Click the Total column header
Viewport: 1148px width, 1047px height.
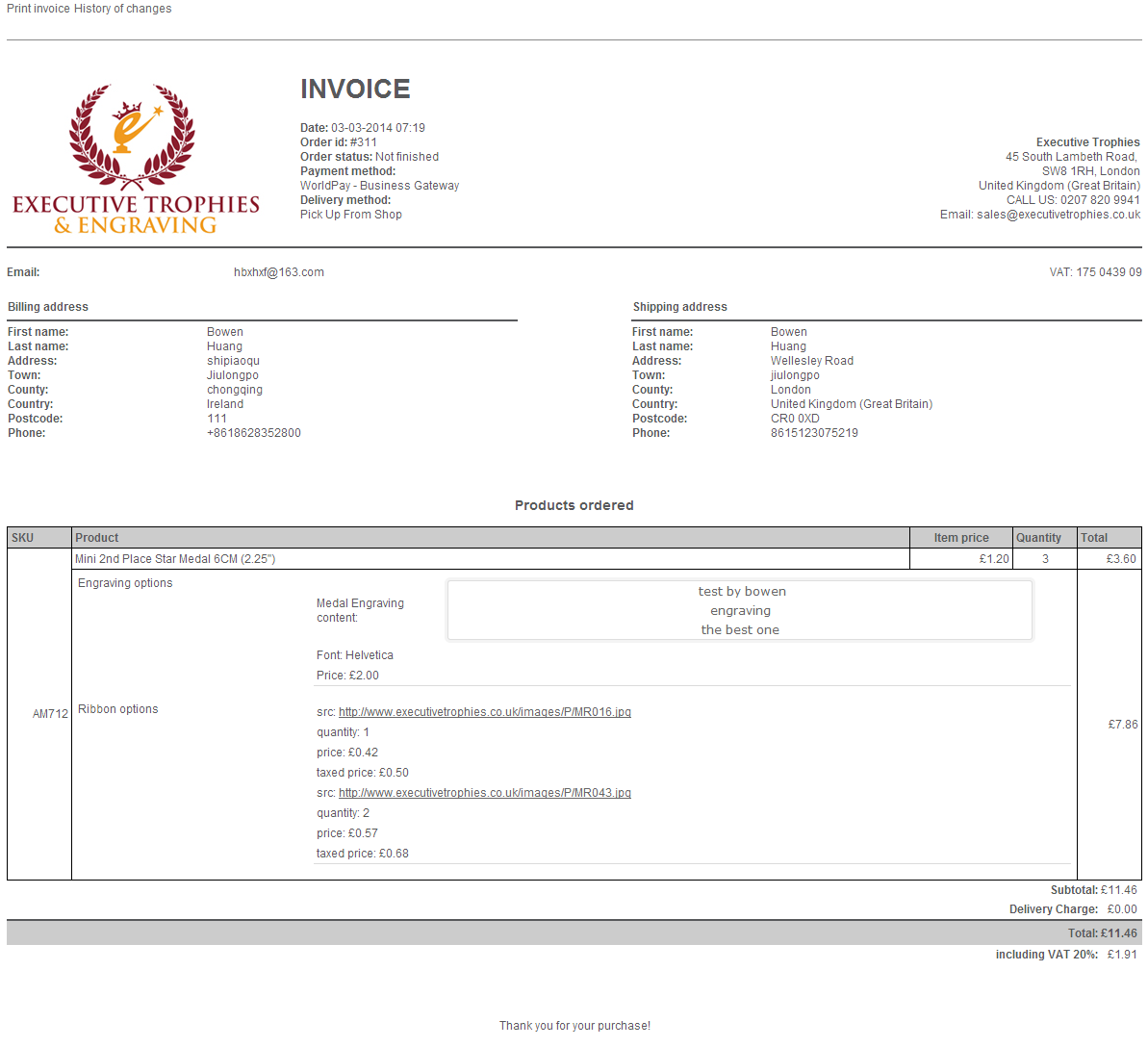[x=1094, y=538]
